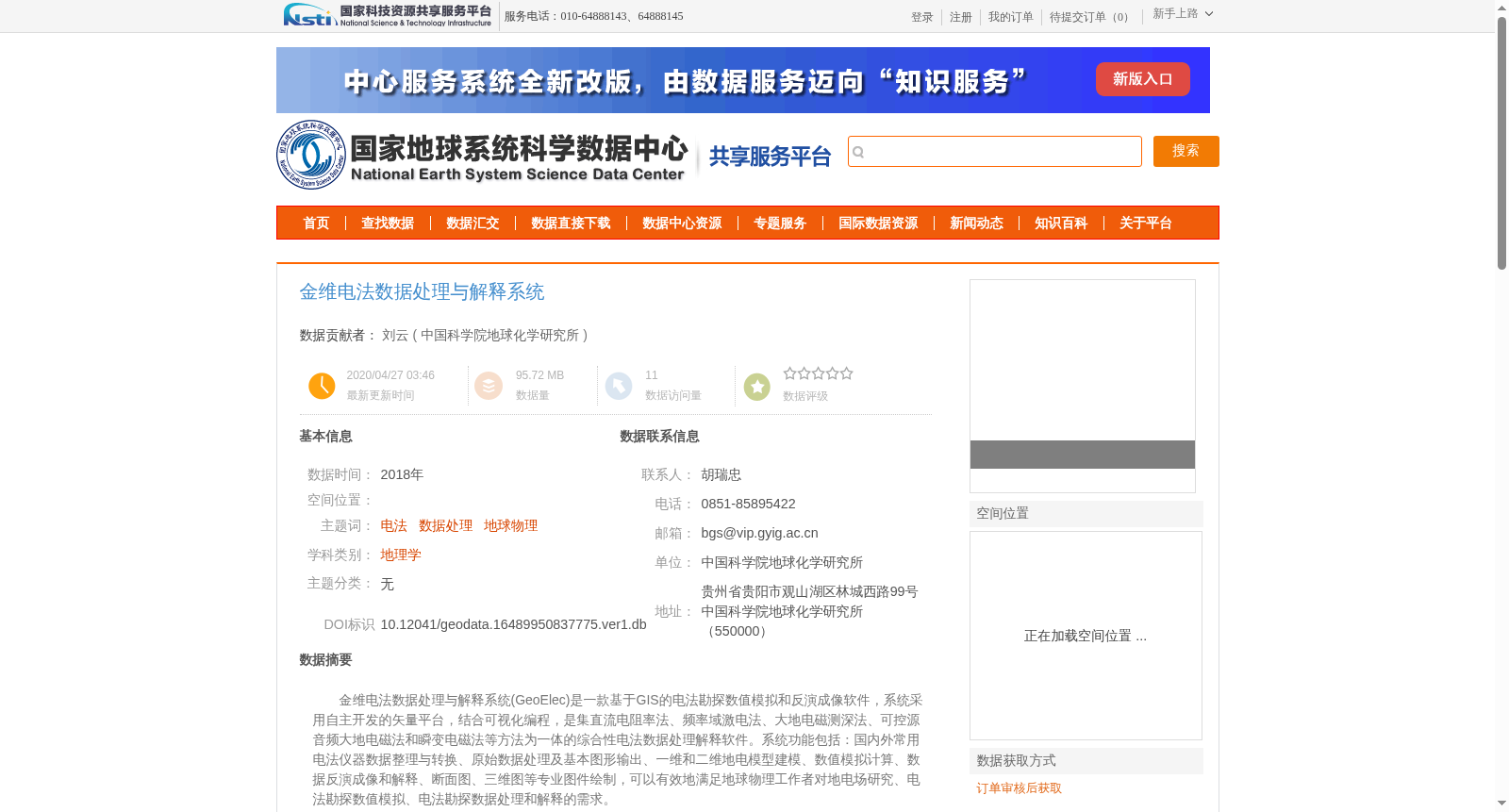Image resolution: width=1509 pixels, height=812 pixels.
Task: Open the 首页 menu item
Action: [x=316, y=224]
